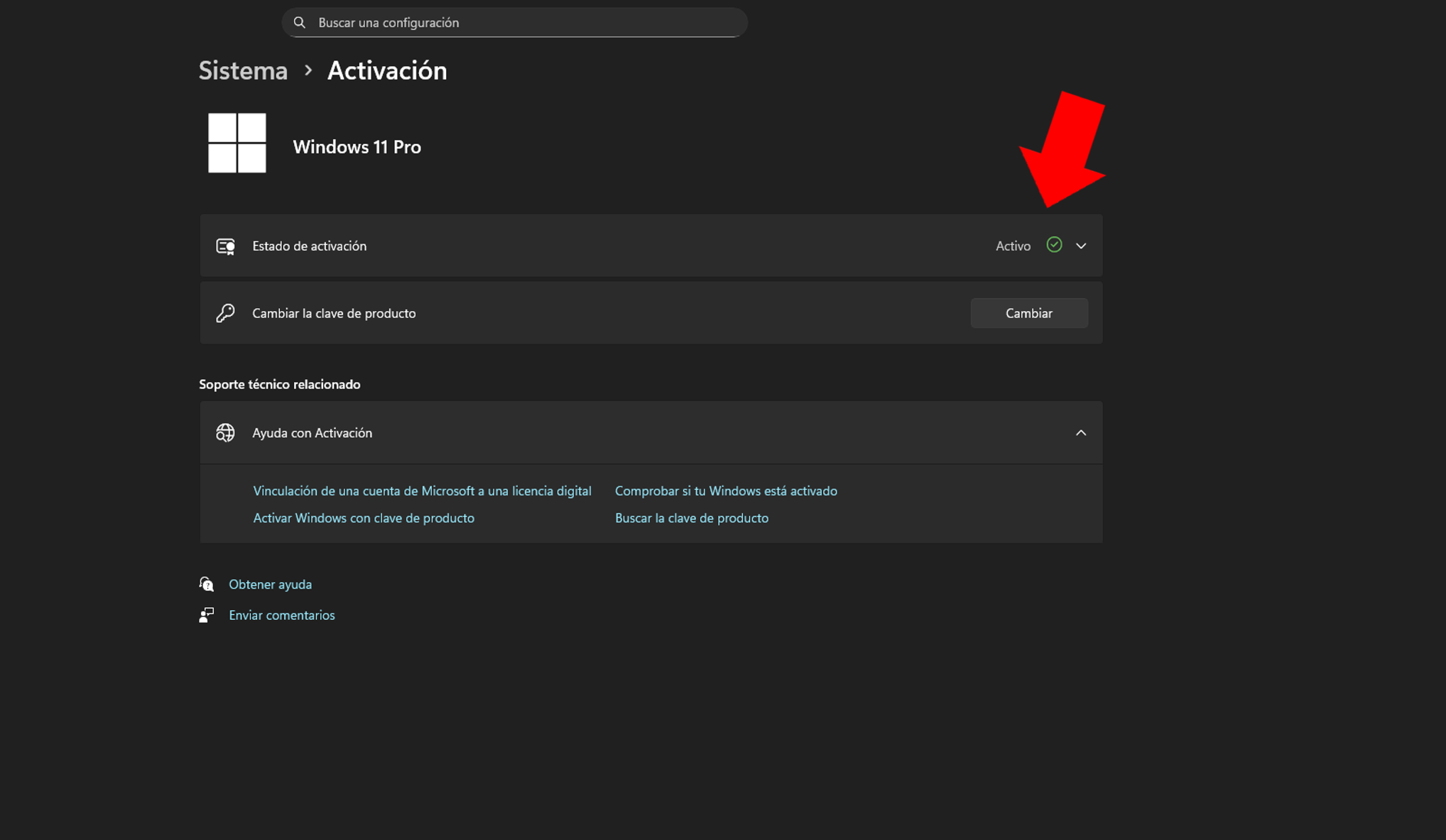Open Comprobar si tu Windows está activado
This screenshot has height=840, width=1446.
click(725, 491)
